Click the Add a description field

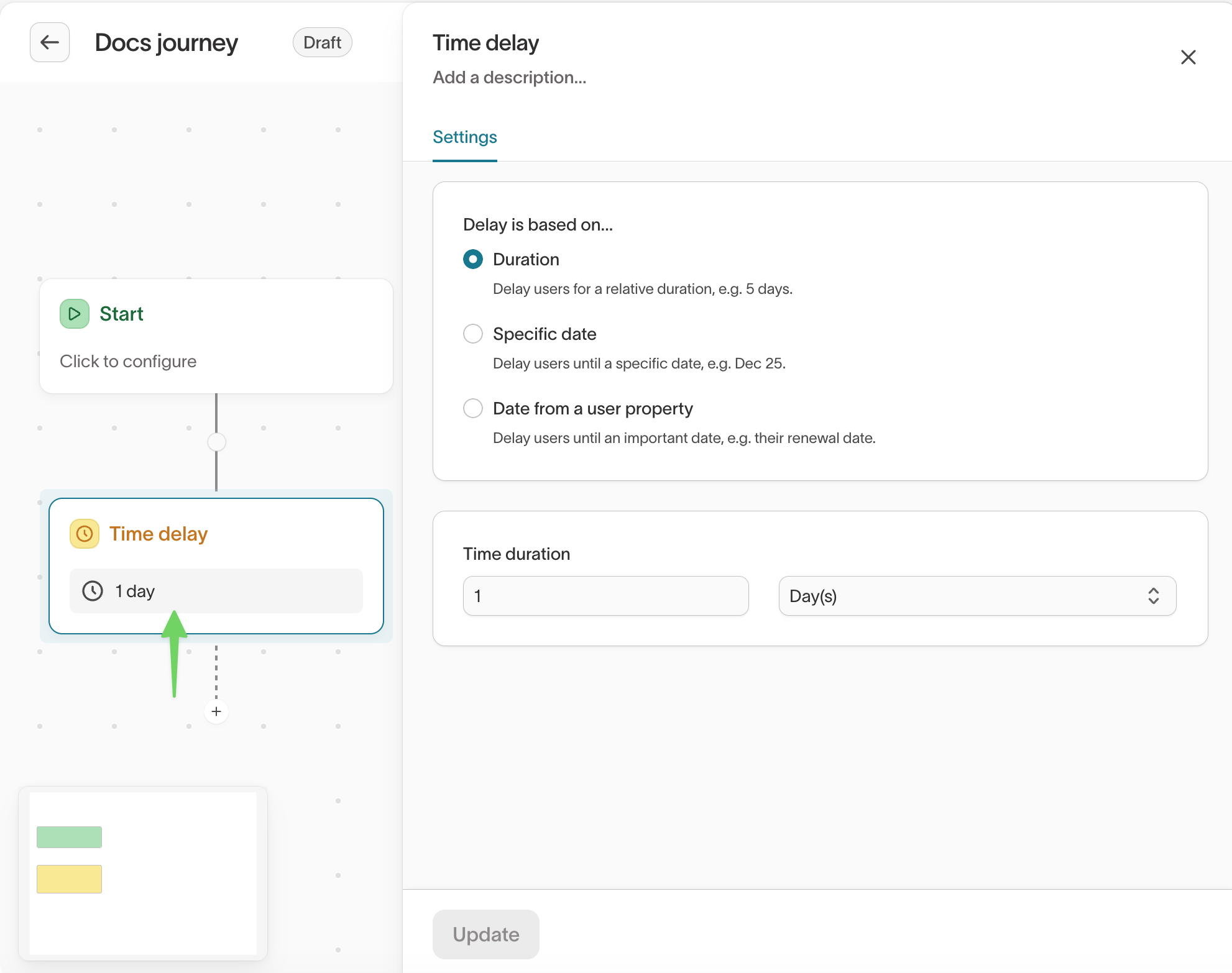click(509, 77)
